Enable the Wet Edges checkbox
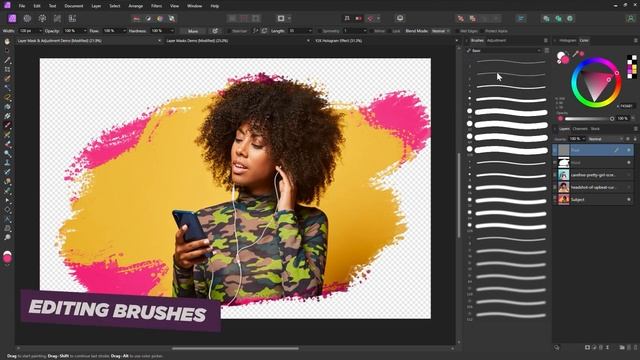This screenshot has width=640, height=360. tap(457, 31)
